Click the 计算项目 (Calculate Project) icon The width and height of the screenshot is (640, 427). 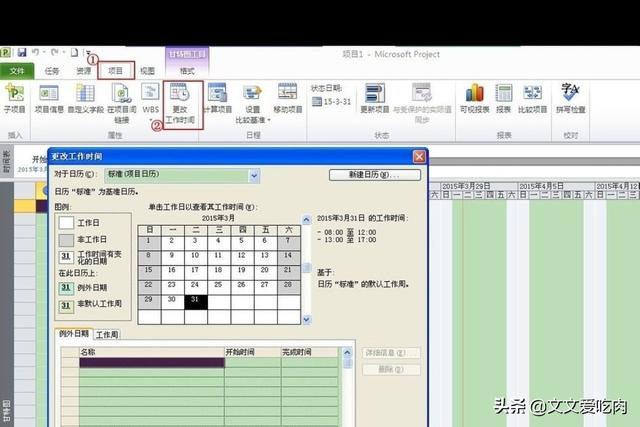[x=217, y=98]
